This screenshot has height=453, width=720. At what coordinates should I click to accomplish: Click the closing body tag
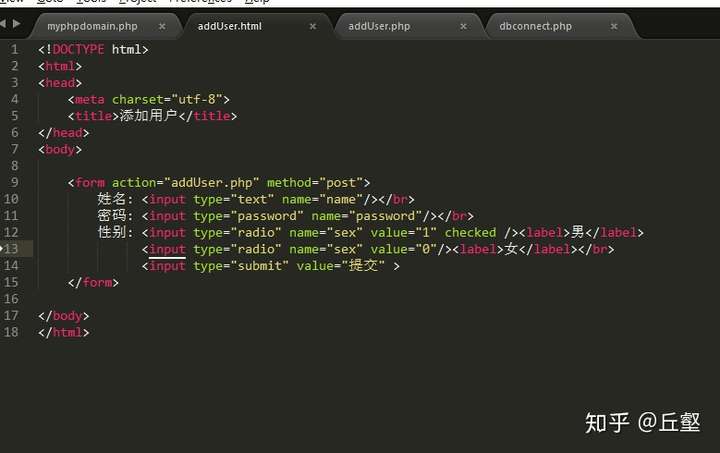64,316
